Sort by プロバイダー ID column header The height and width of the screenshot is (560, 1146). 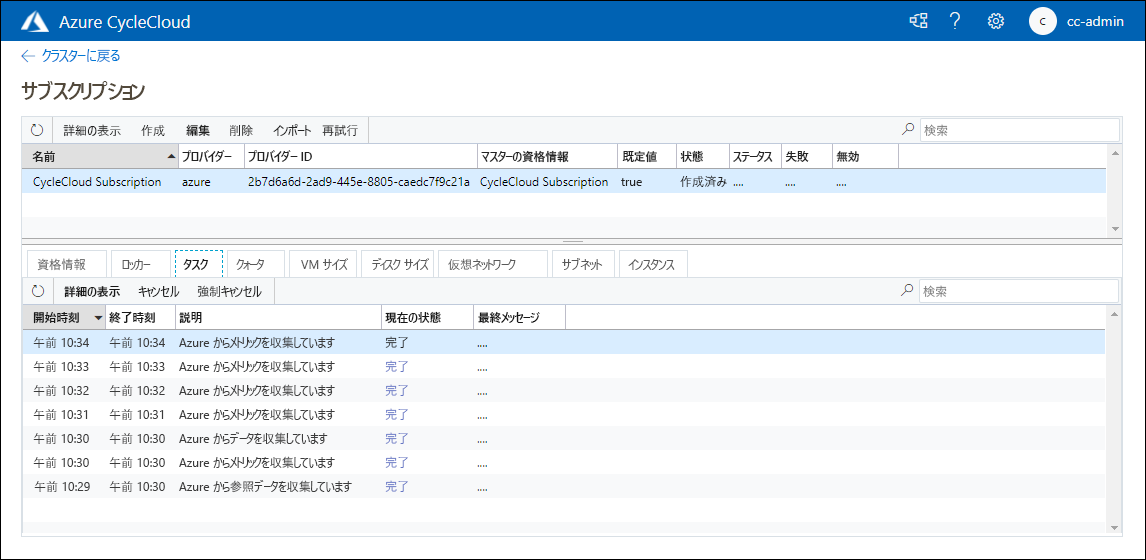[x=358, y=157]
